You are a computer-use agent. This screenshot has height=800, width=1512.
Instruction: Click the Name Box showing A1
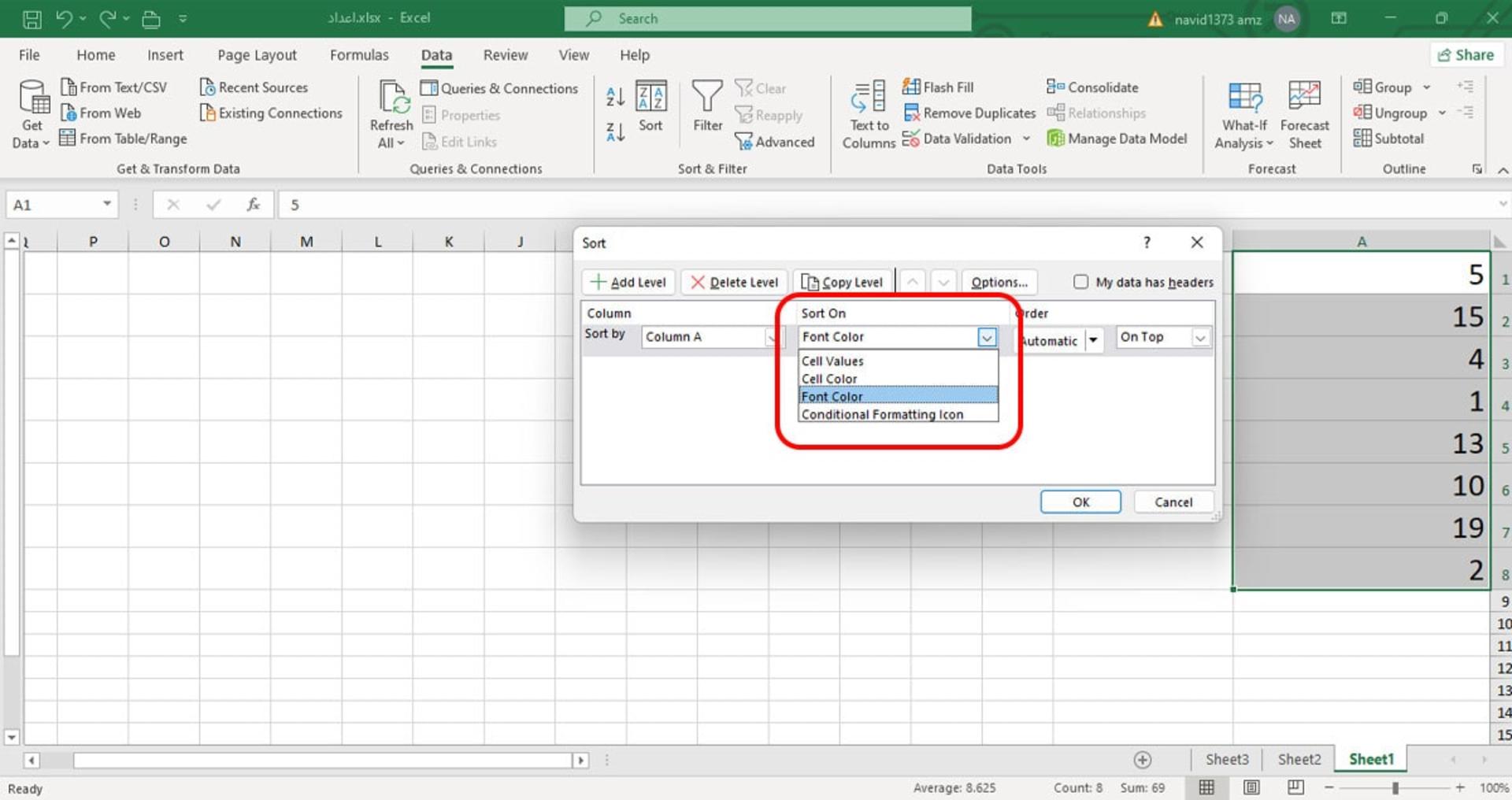[61, 205]
